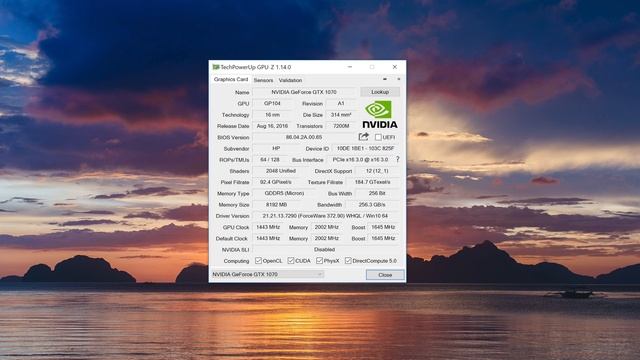Screen dimensions: 640x360
Task: Click the Driver Version field
Action: 325,216
